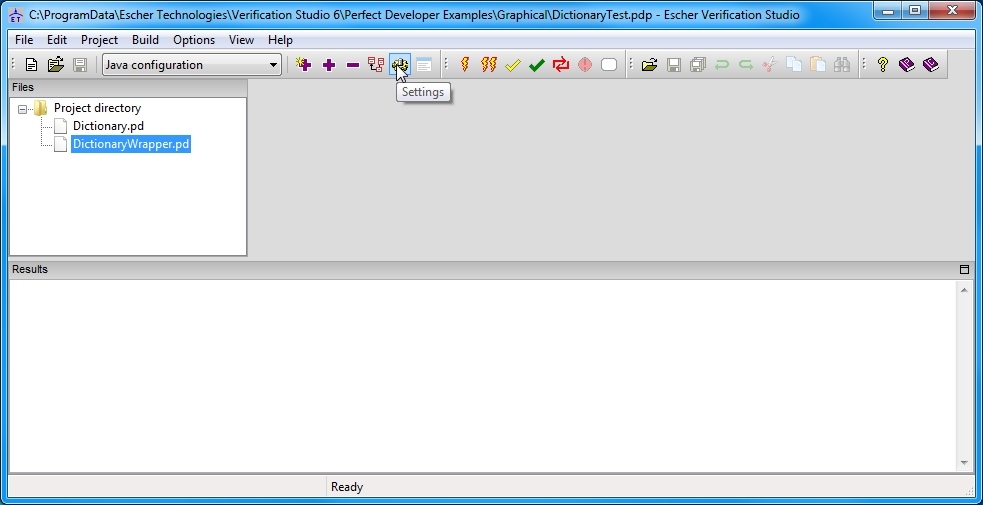Click the double lightning bolt icon
Screen dimensions: 983x505
pos(489,65)
